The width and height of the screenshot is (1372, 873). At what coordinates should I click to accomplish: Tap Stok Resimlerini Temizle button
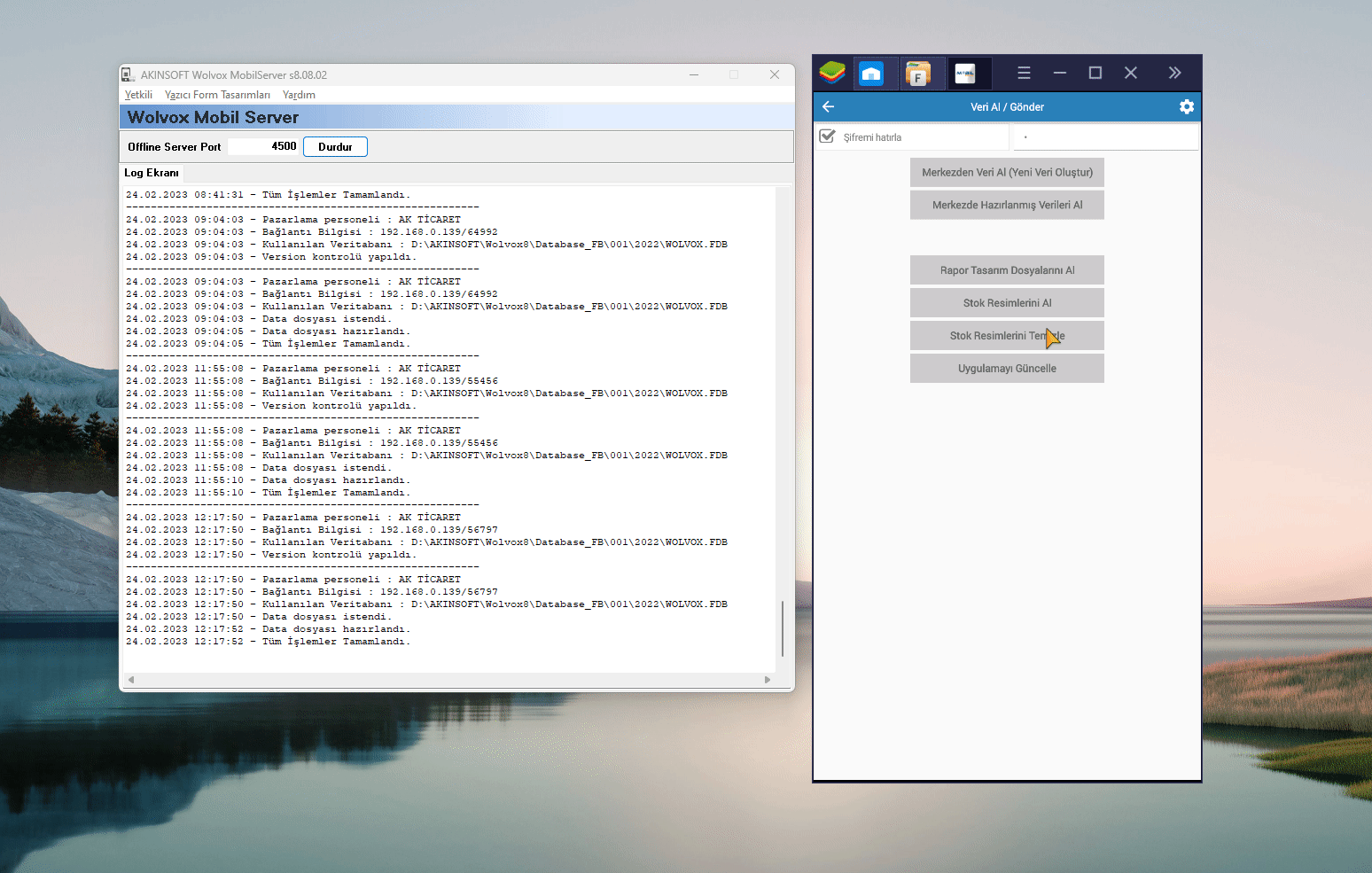click(x=1007, y=336)
